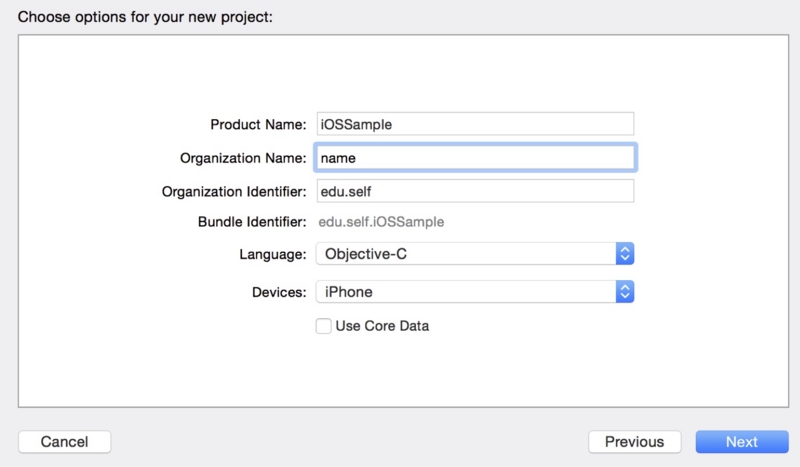
Task: Go back with the Previous button
Action: (x=634, y=442)
